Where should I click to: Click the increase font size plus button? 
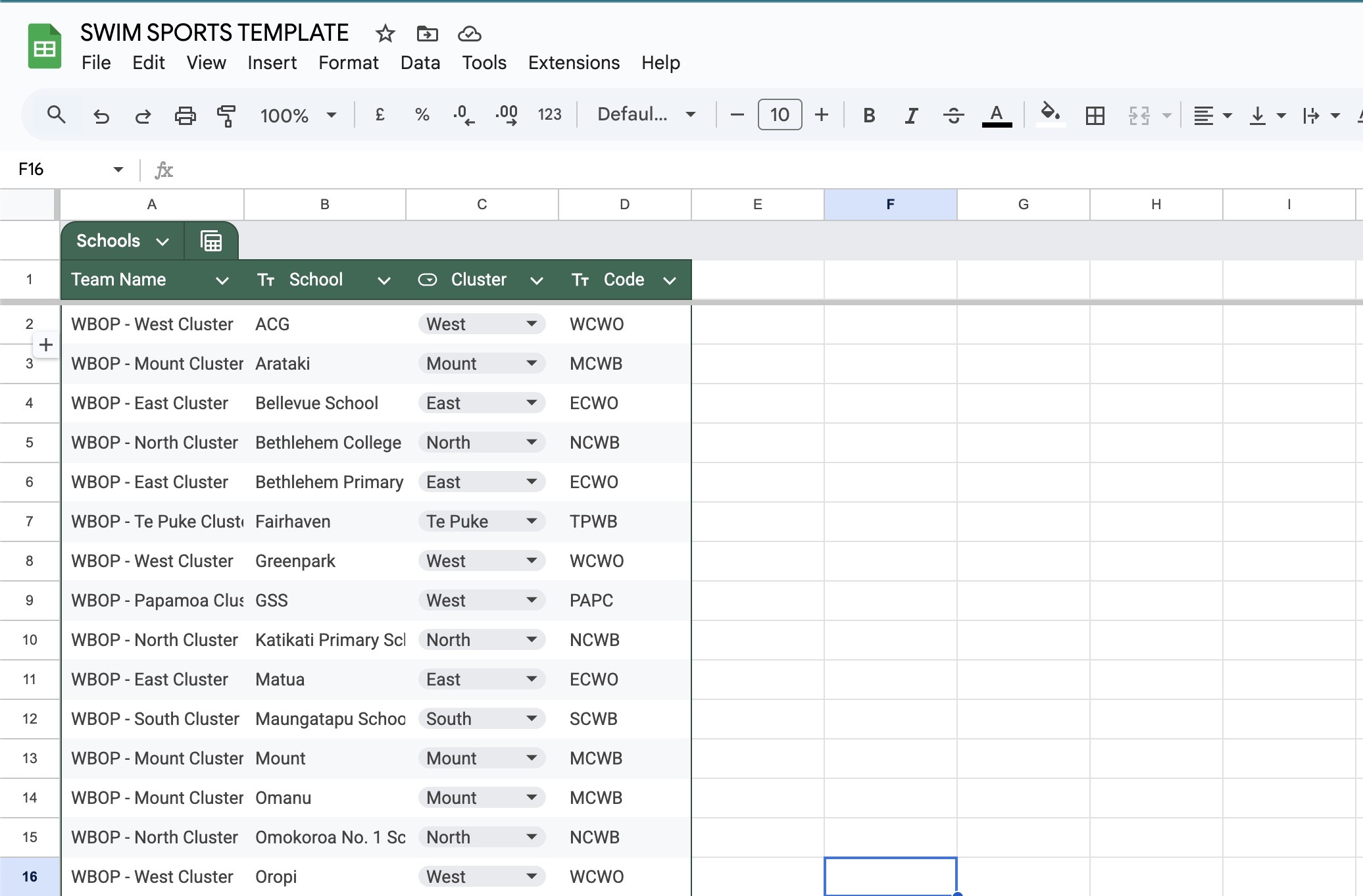821,115
